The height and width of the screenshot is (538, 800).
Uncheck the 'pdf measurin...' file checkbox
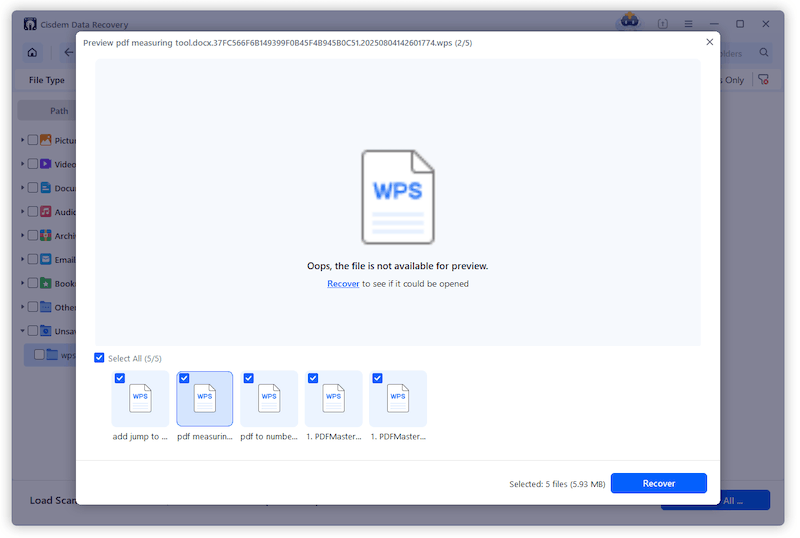point(184,378)
